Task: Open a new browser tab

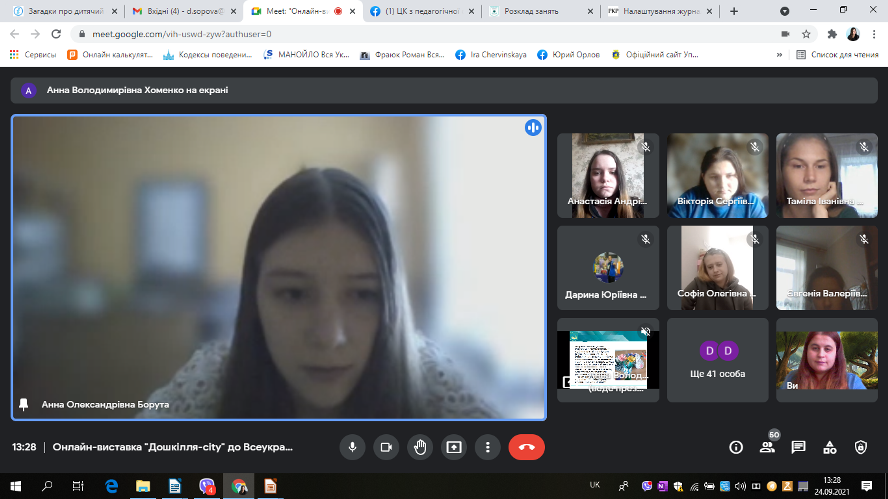Action: point(734,11)
